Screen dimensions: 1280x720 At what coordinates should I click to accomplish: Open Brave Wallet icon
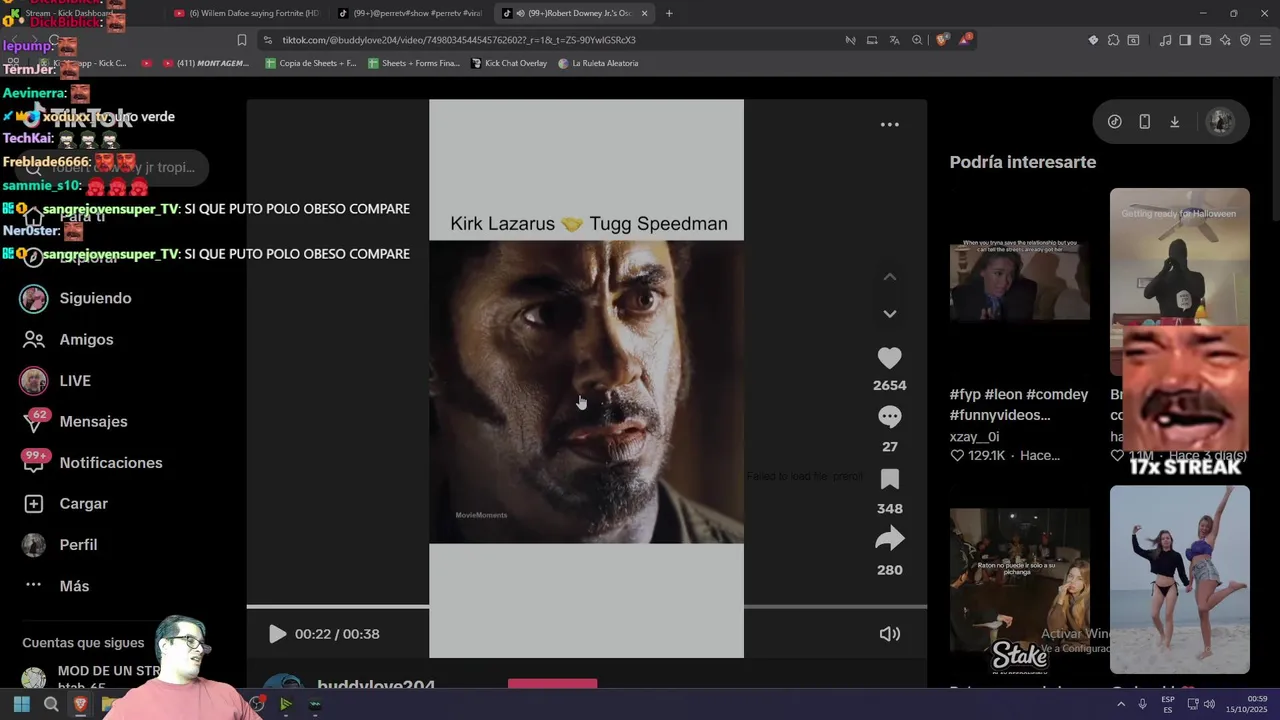click(1205, 40)
